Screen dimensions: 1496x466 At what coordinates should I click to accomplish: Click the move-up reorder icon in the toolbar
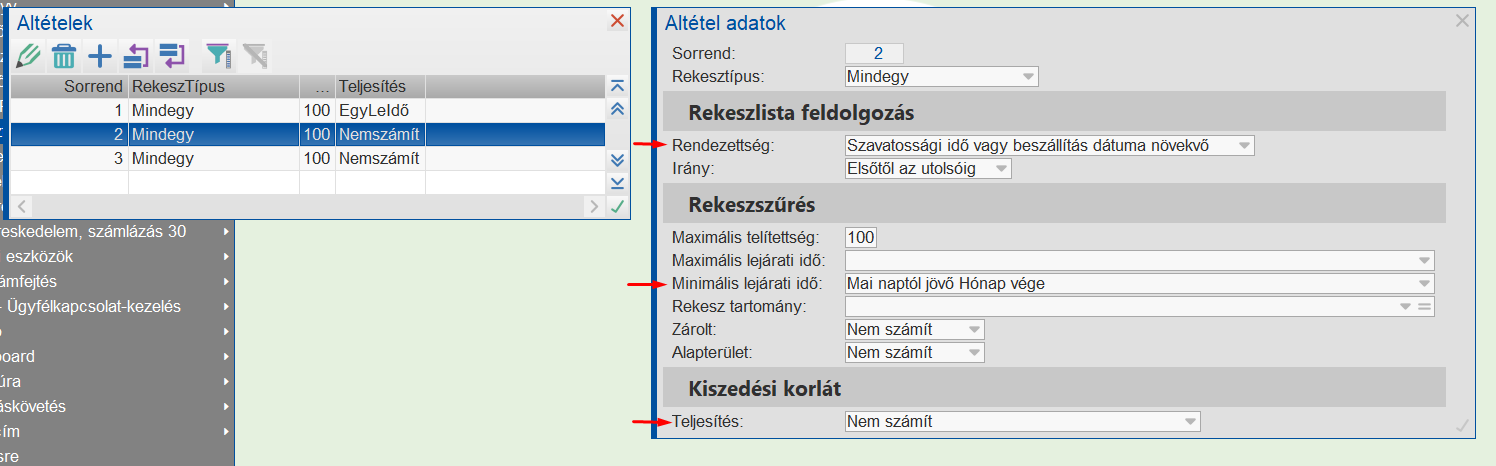click(x=136, y=56)
